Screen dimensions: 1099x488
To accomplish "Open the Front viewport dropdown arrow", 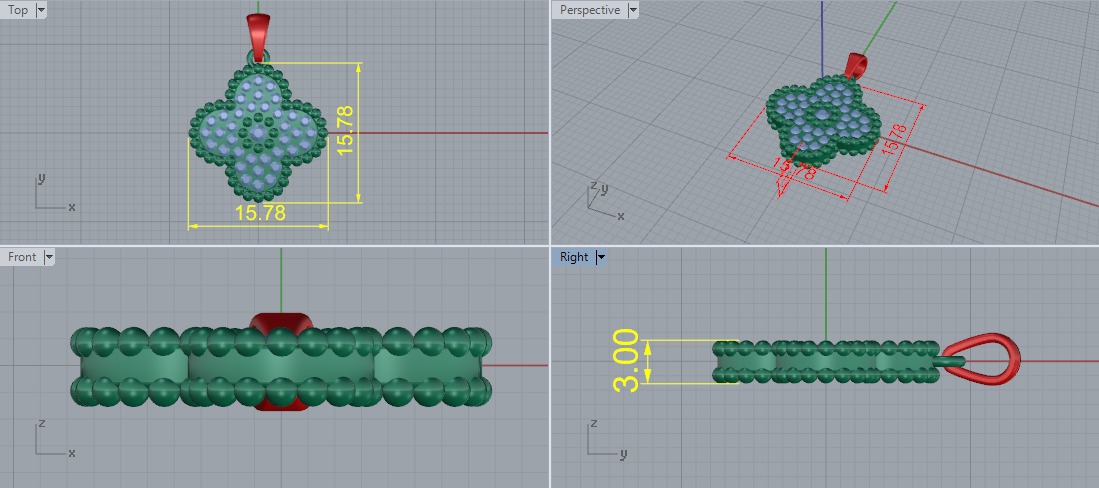I will pyautogui.click(x=48, y=257).
